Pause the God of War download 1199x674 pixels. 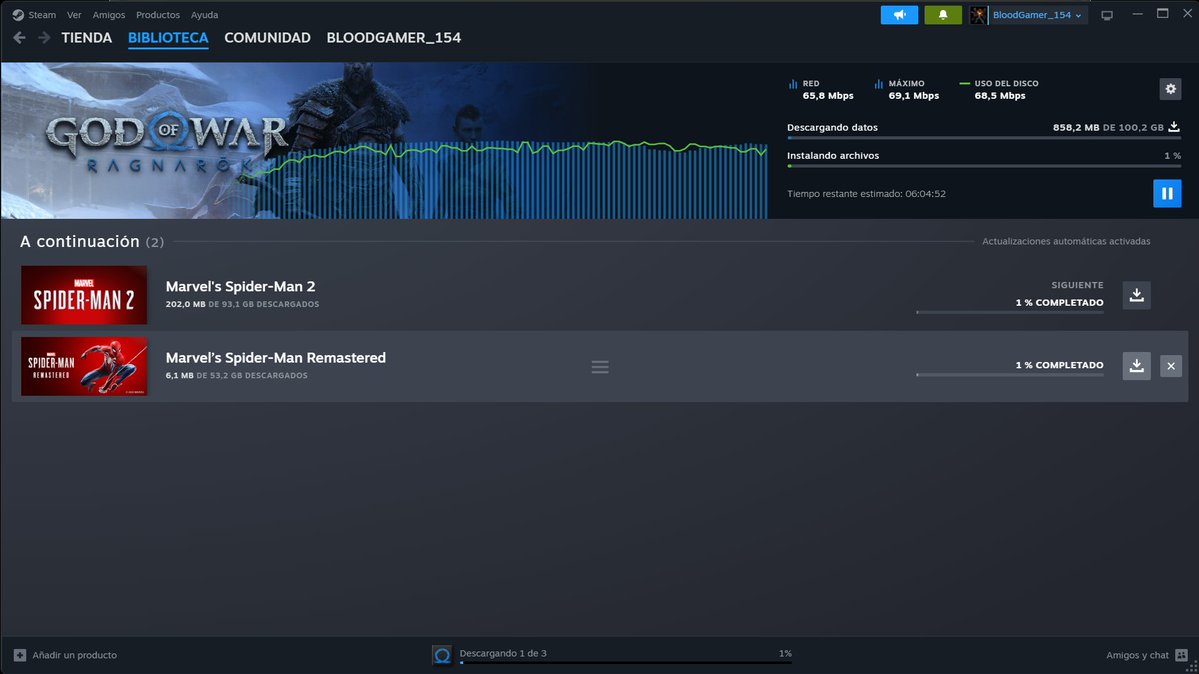point(1167,194)
